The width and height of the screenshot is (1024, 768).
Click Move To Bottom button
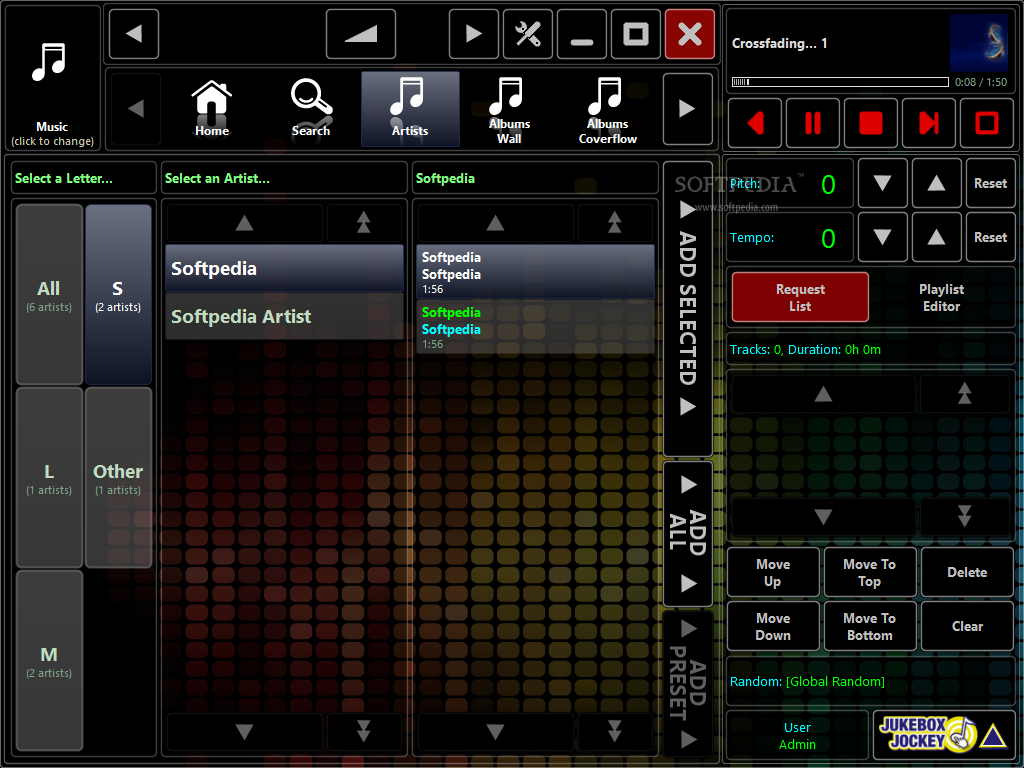870,626
